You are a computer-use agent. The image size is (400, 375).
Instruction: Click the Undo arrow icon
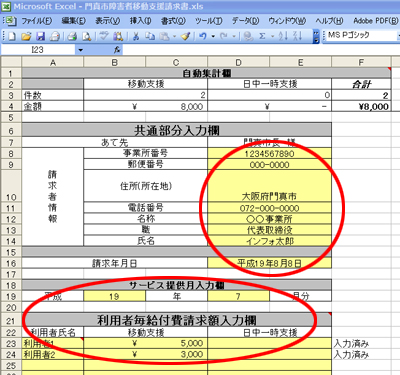(203, 36)
